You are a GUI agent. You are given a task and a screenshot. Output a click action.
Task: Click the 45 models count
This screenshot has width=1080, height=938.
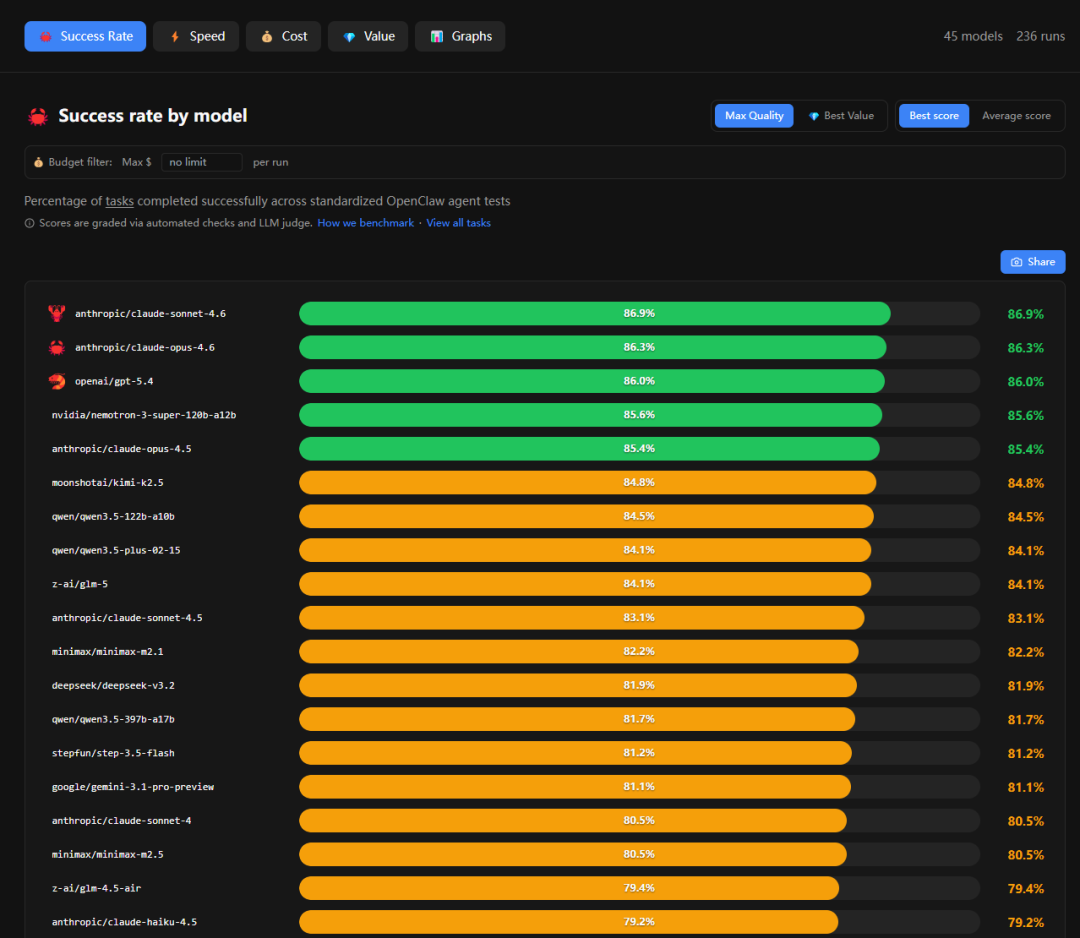(973, 37)
